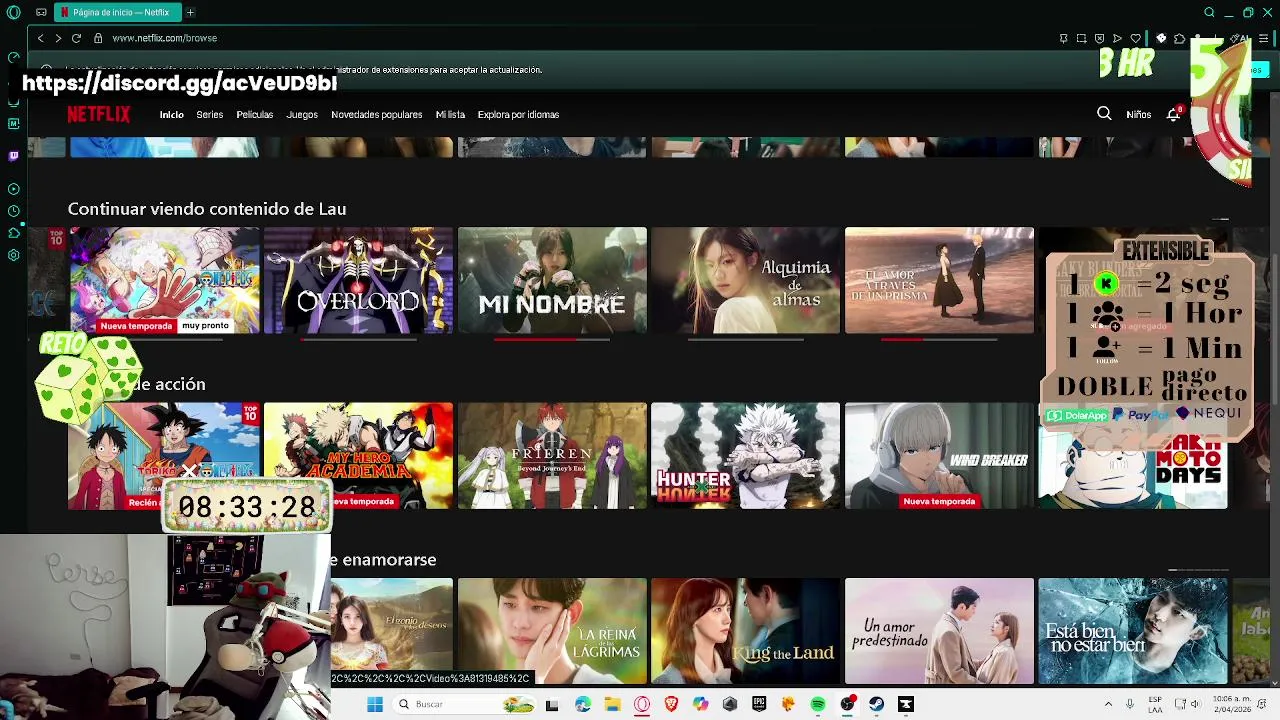1280x720 pixels.
Task: Switch to the Niños profile link
Action: 1138,114
